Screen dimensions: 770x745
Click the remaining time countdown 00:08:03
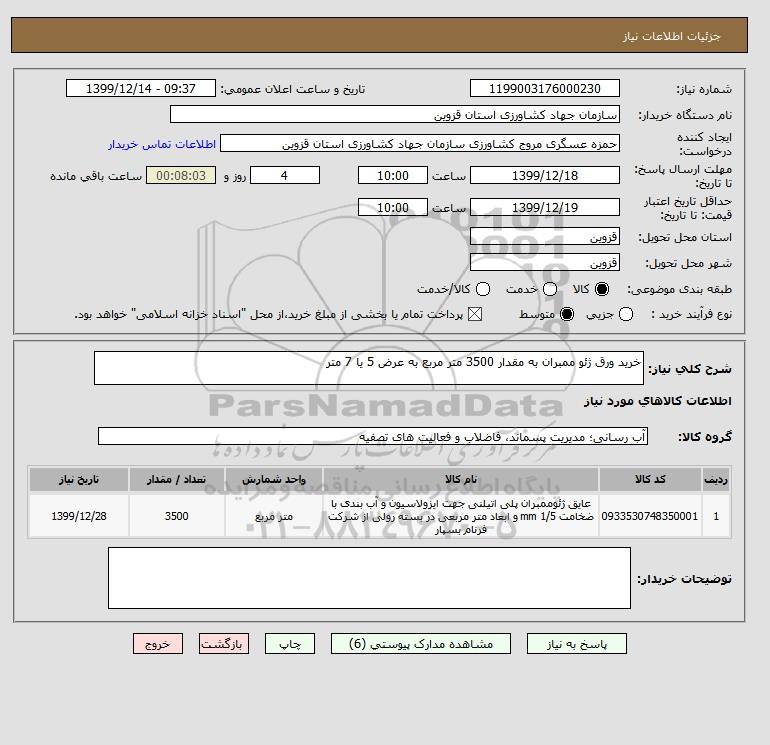click(181, 175)
